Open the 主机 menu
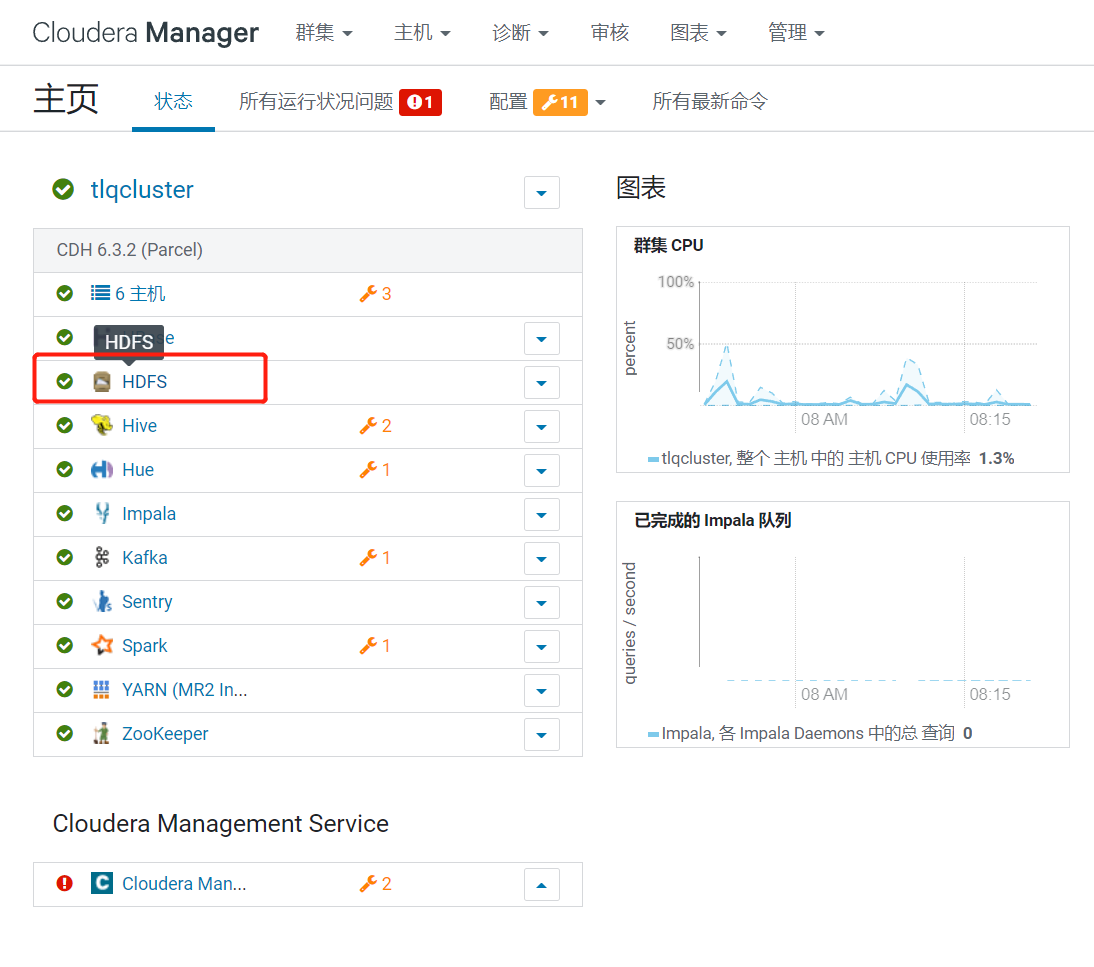 point(422,33)
